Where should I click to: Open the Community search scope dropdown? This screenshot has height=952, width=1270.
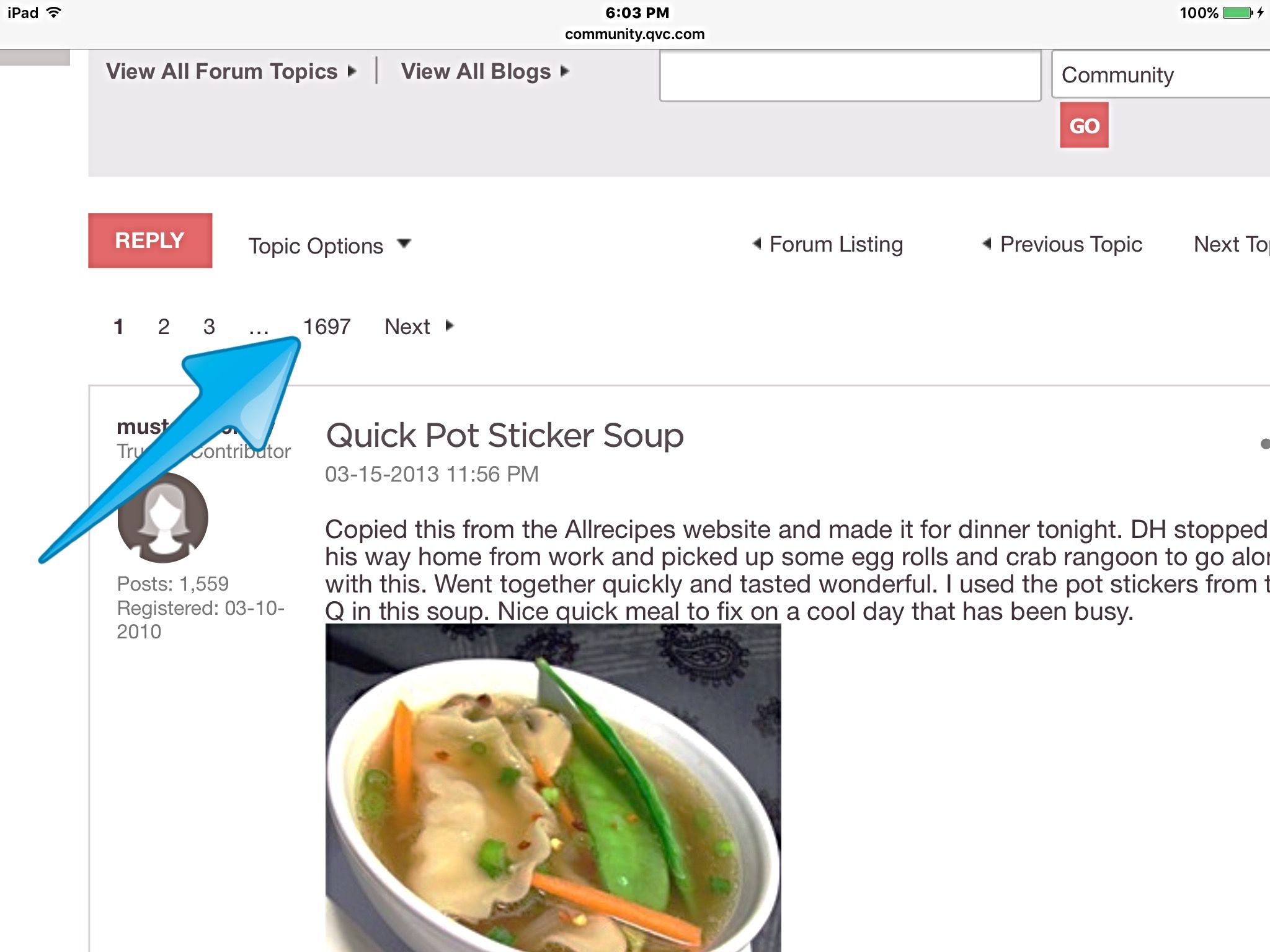[x=1161, y=74]
